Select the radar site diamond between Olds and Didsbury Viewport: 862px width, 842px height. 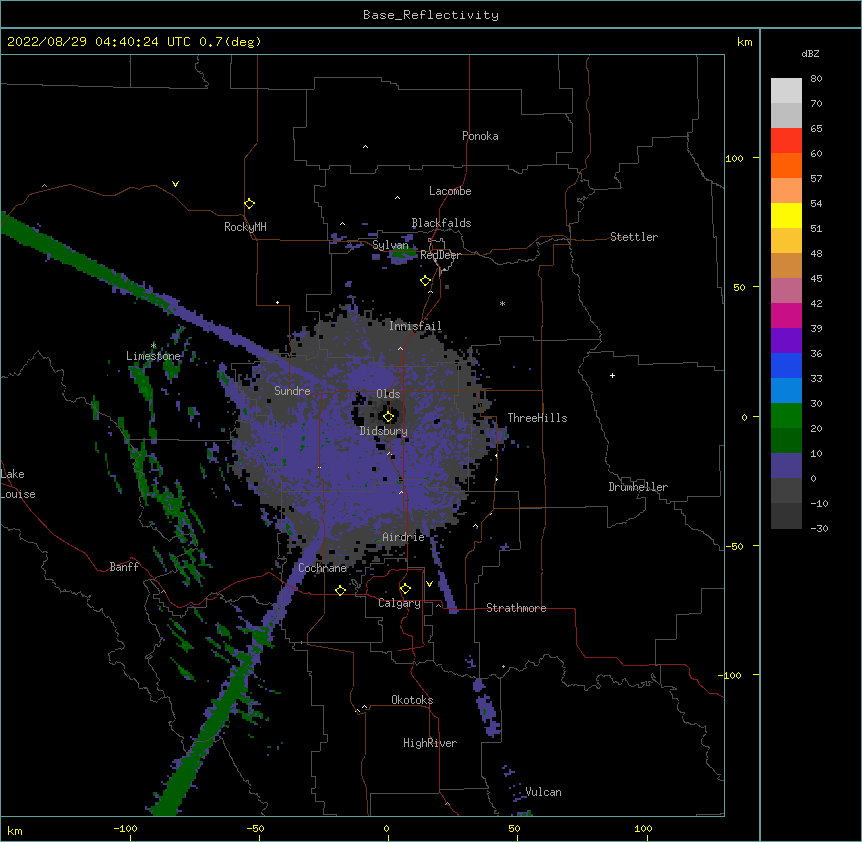coord(389,417)
